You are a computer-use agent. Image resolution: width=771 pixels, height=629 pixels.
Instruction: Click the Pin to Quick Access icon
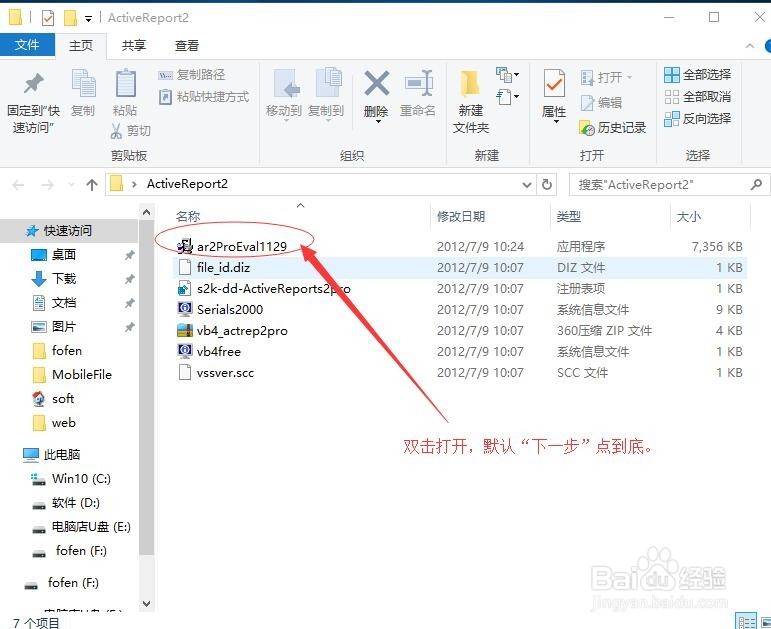pos(33,84)
